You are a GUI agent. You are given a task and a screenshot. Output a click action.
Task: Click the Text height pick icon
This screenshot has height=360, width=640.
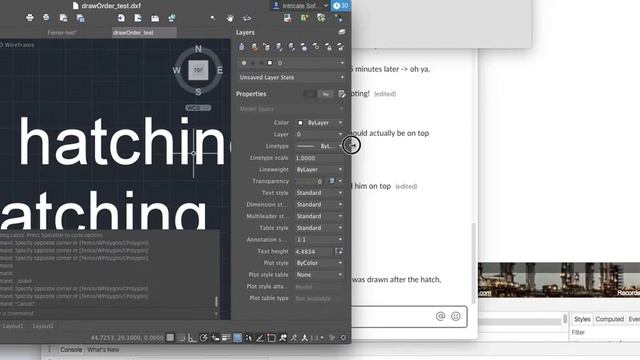tap(339, 251)
